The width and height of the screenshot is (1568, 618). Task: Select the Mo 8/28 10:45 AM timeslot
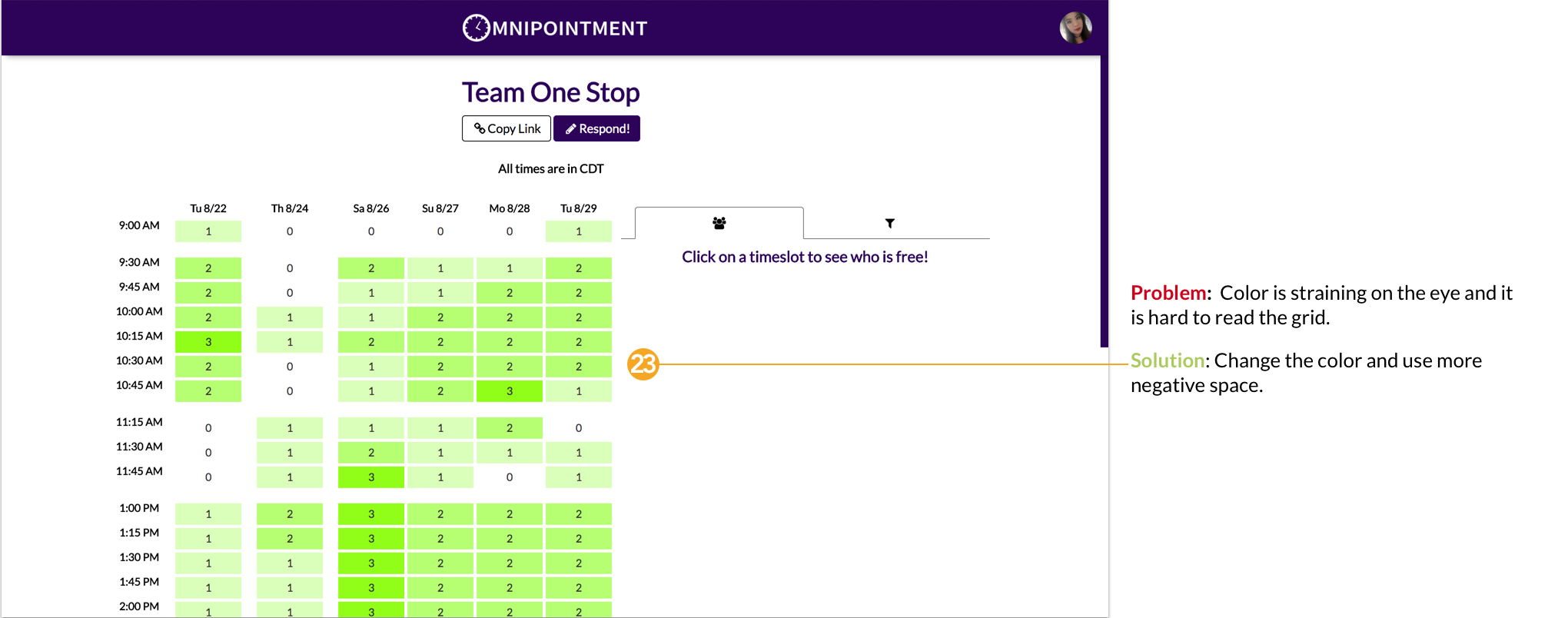point(510,391)
